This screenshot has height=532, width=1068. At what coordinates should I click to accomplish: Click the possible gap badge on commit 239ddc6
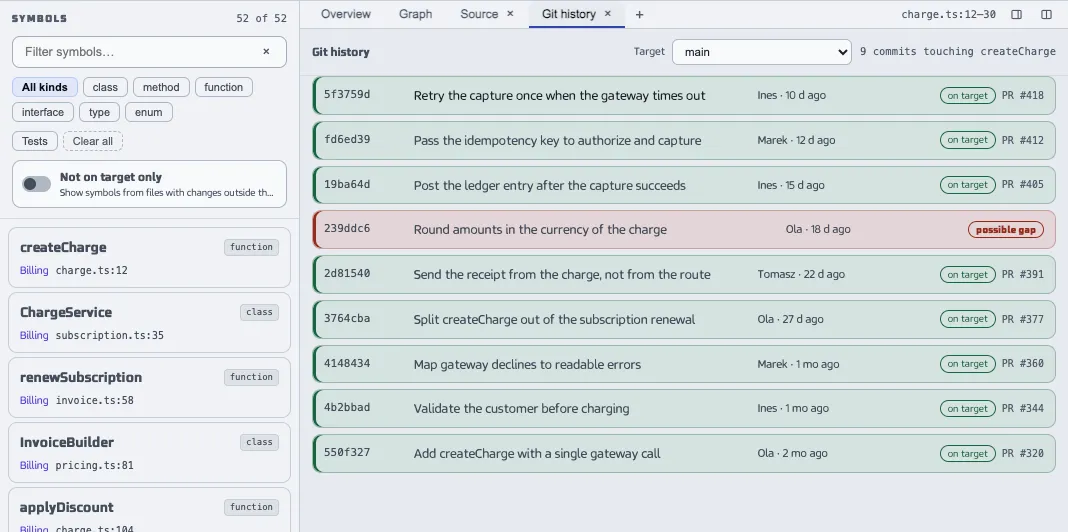tap(1005, 230)
